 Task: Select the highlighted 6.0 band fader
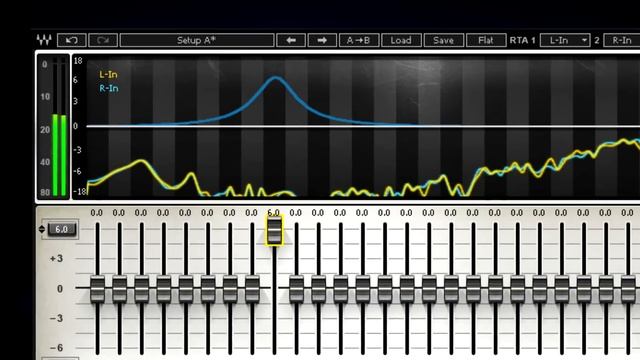tap(274, 231)
